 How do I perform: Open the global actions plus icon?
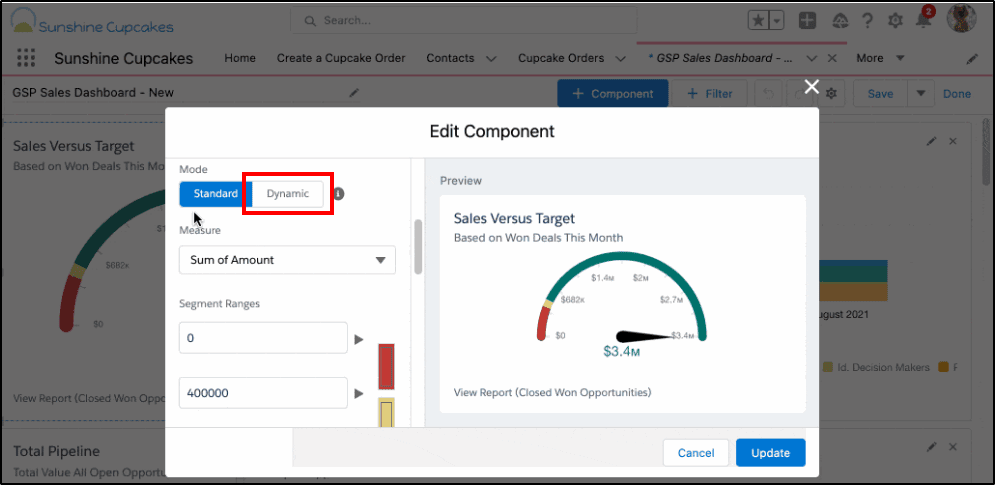coord(807,21)
